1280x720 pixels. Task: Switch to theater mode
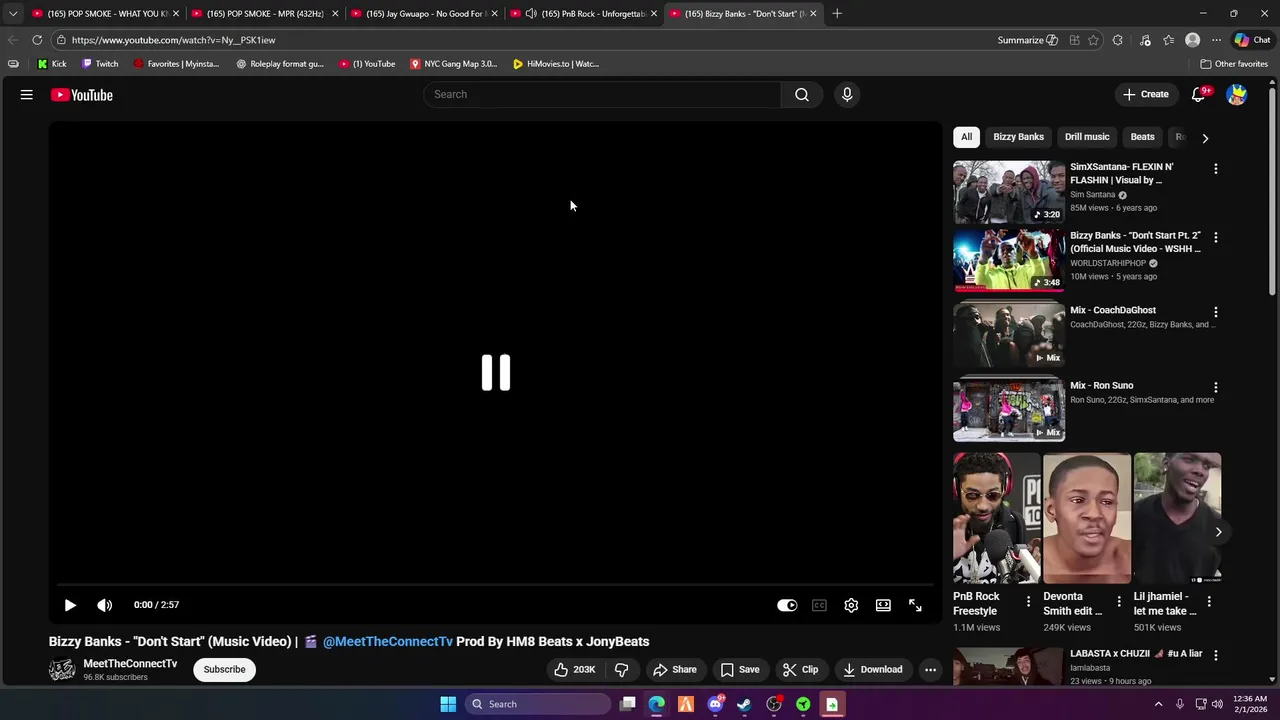883,605
